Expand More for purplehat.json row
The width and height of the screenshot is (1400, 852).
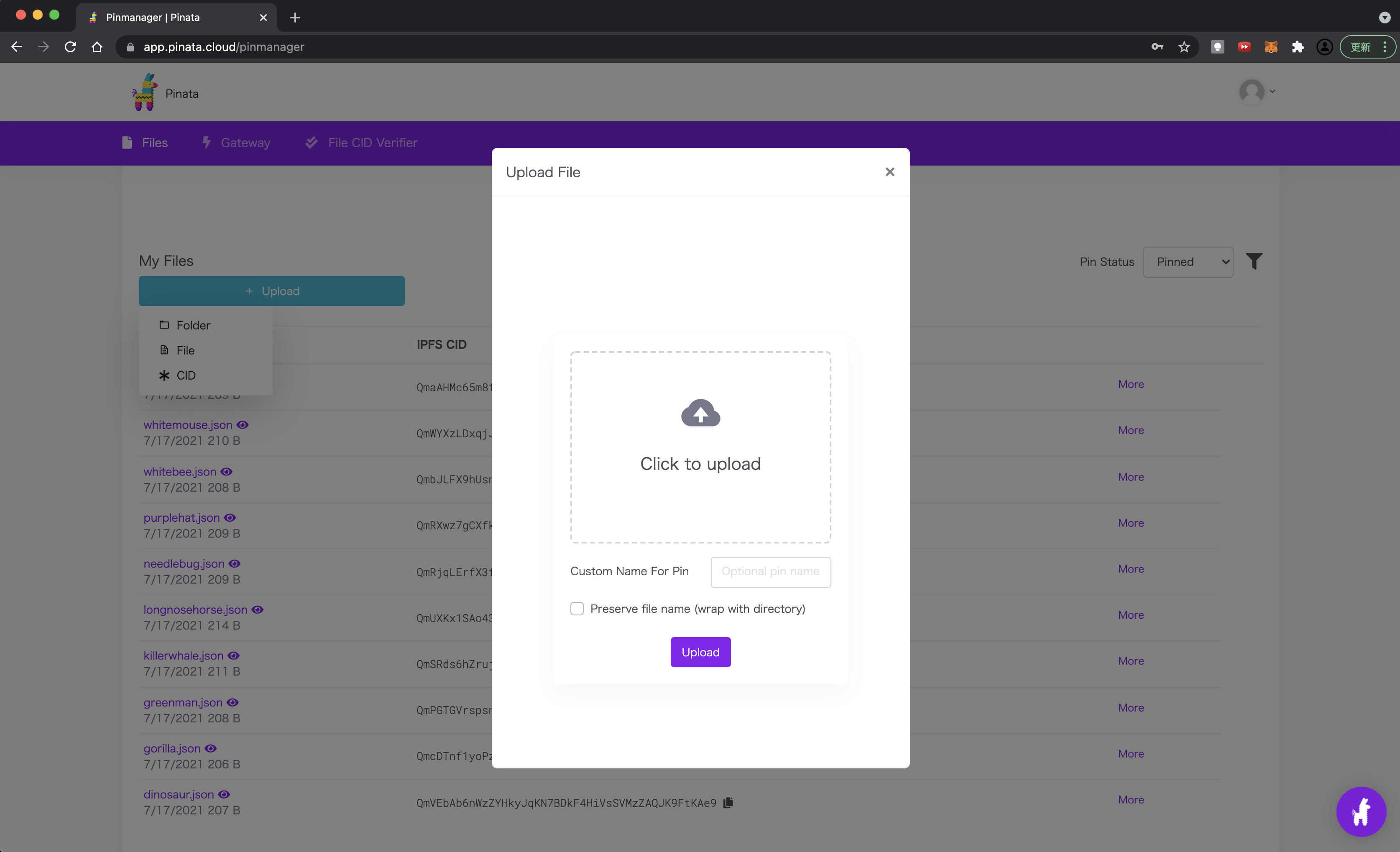click(1131, 523)
